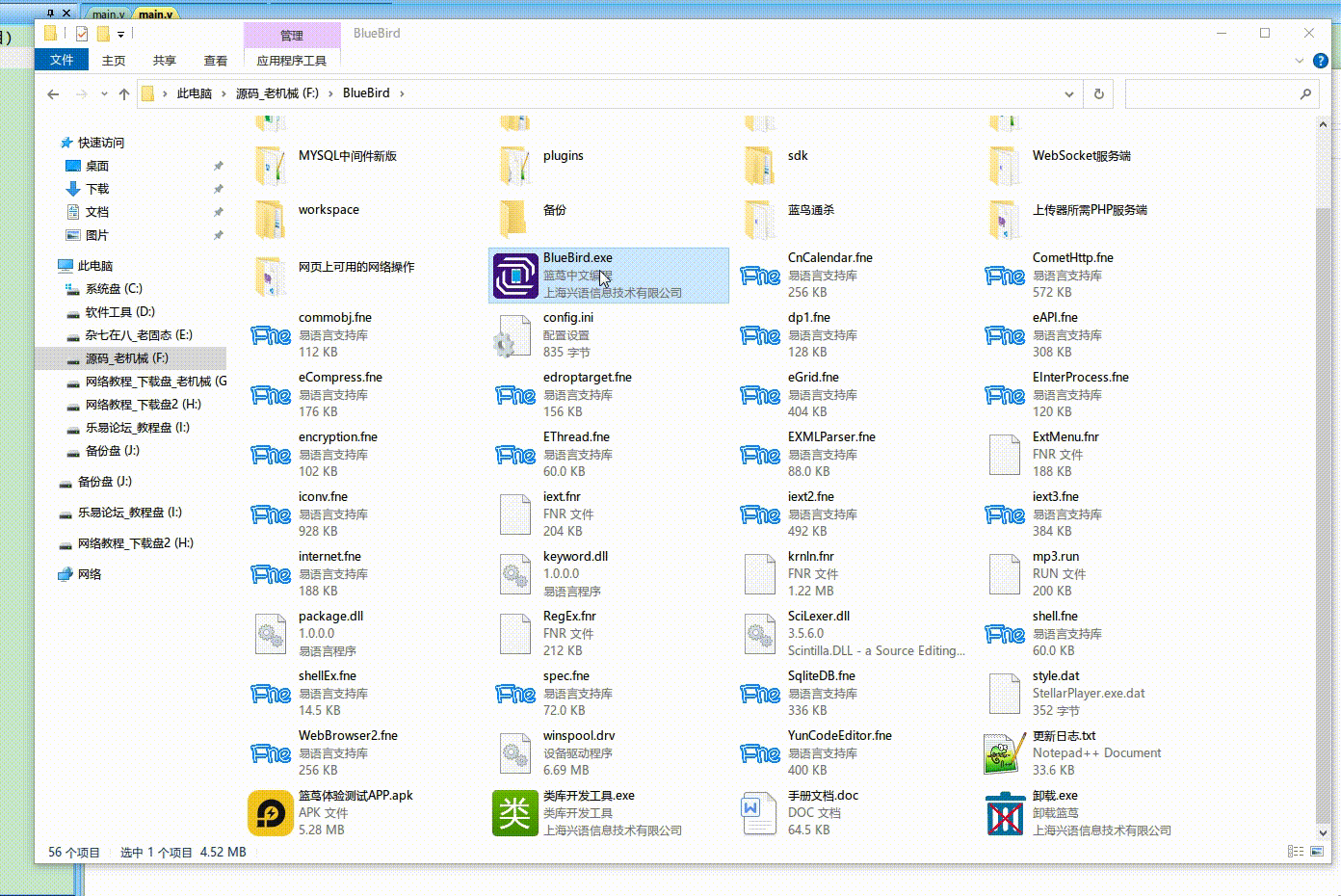Select the BlueBird.exe application icon
Viewport: 1341px width, 896px height.
pos(515,276)
